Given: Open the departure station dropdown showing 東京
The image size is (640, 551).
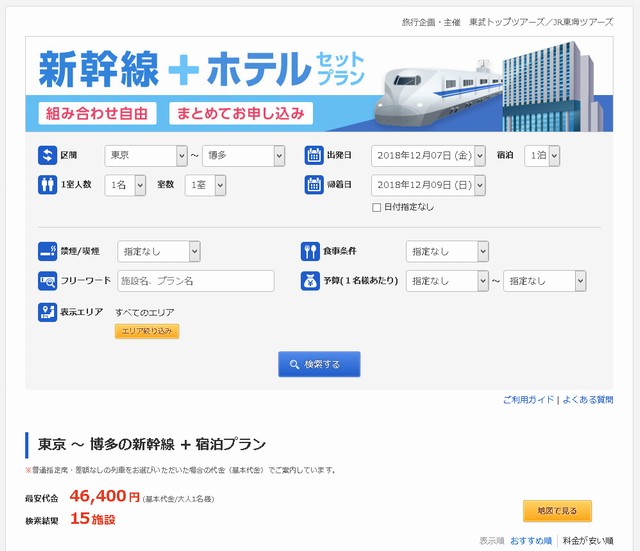Looking at the screenshot, I should (x=146, y=156).
